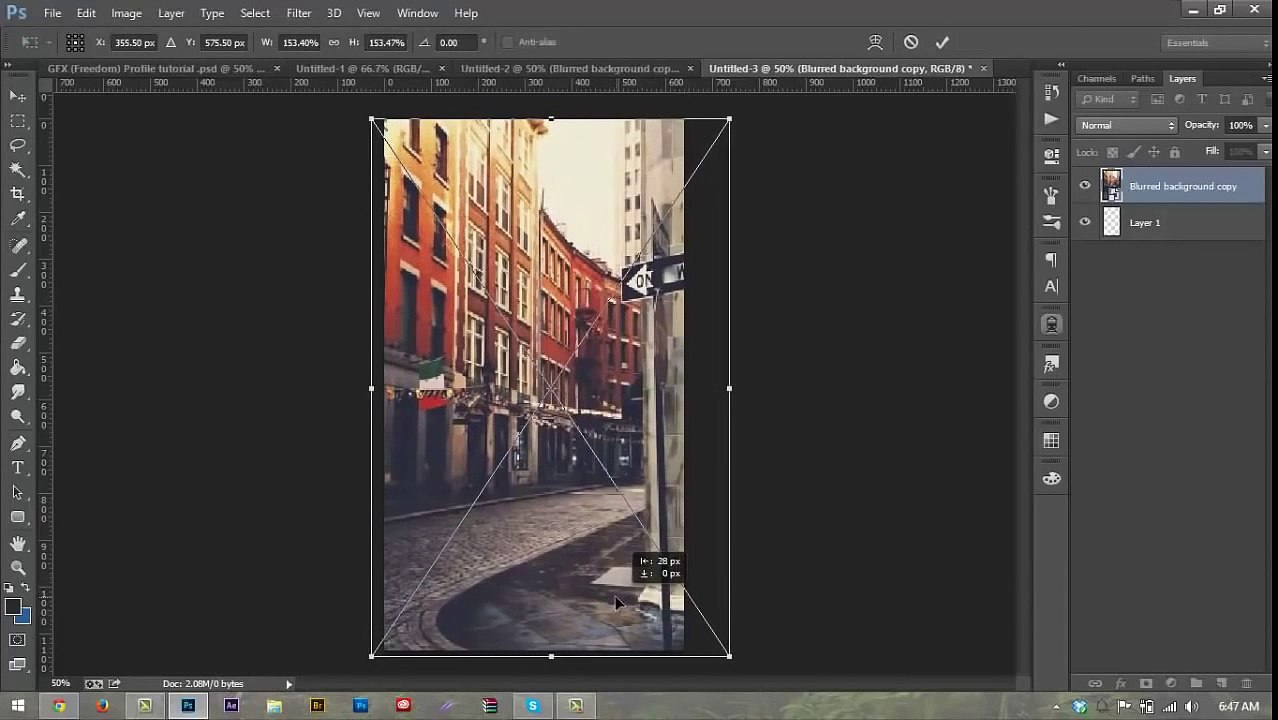Select the Paint Bucket tool
Viewport: 1278px width, 720px height.
[x=18, y=368]
